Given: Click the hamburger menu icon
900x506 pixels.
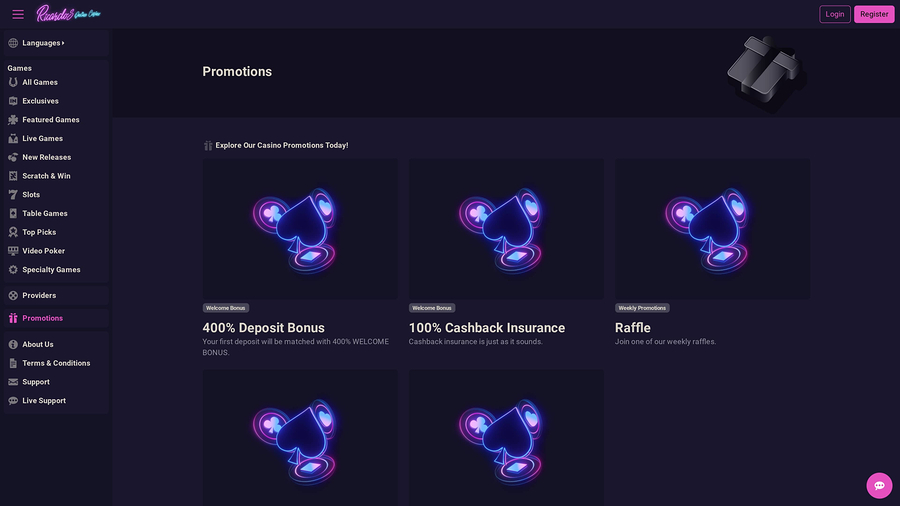Looking at the screenshot, I should [18, 14].
